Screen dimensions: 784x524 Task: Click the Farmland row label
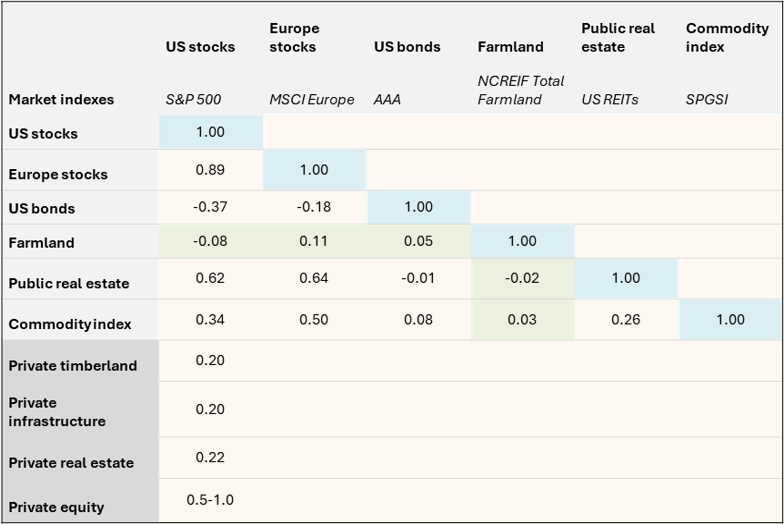[x=42, y=242]
